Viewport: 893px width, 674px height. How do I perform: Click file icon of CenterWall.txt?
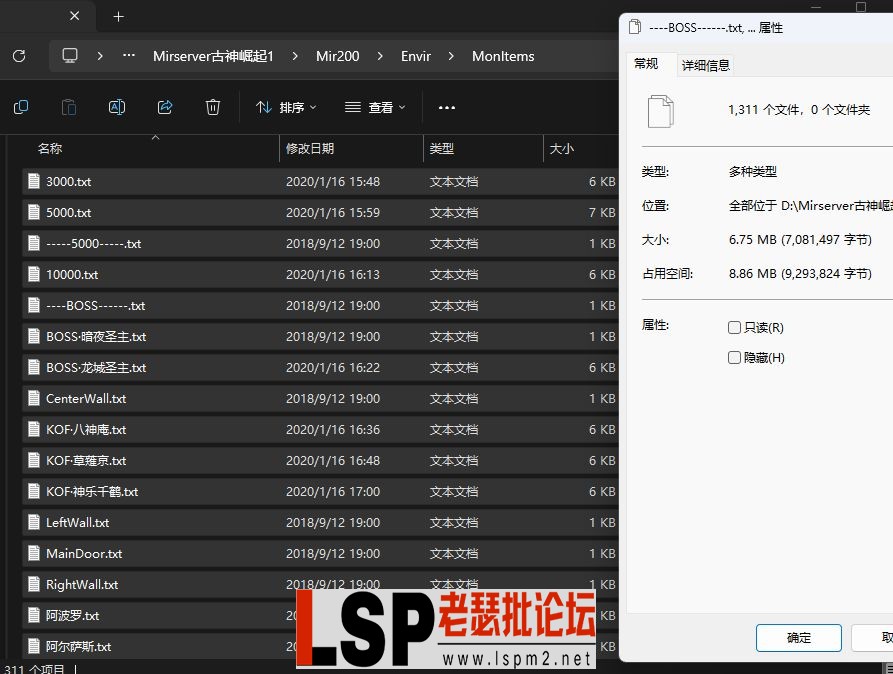click(x=34, y=398)
